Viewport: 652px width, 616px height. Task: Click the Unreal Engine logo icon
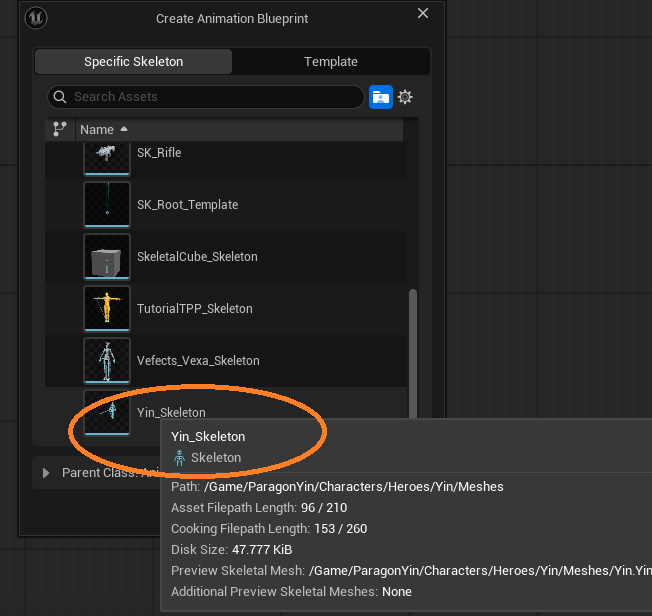(x=39, y=18)
